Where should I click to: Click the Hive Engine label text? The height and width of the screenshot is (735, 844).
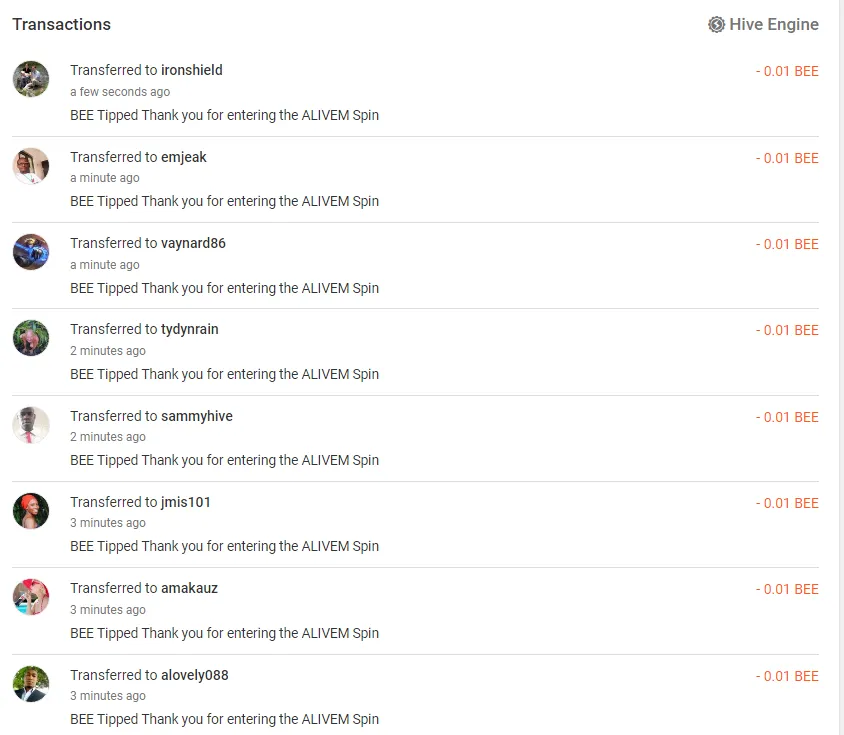774,25
